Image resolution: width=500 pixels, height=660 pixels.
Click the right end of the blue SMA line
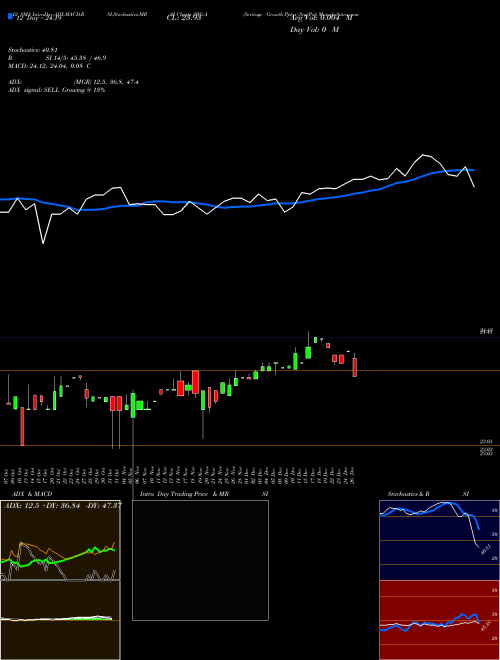(x=473, y=170)
